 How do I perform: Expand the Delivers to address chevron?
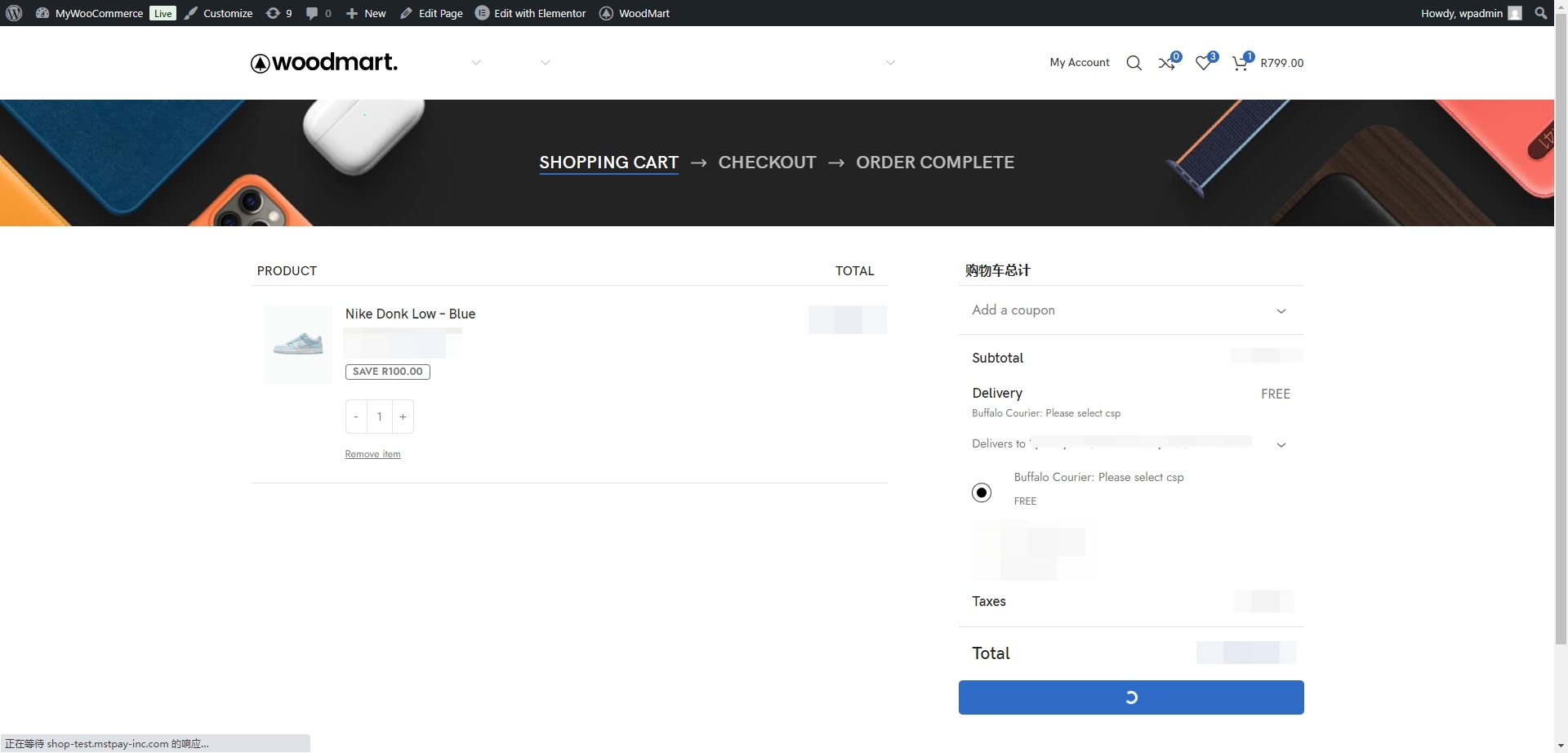[x=1281, y=445]
